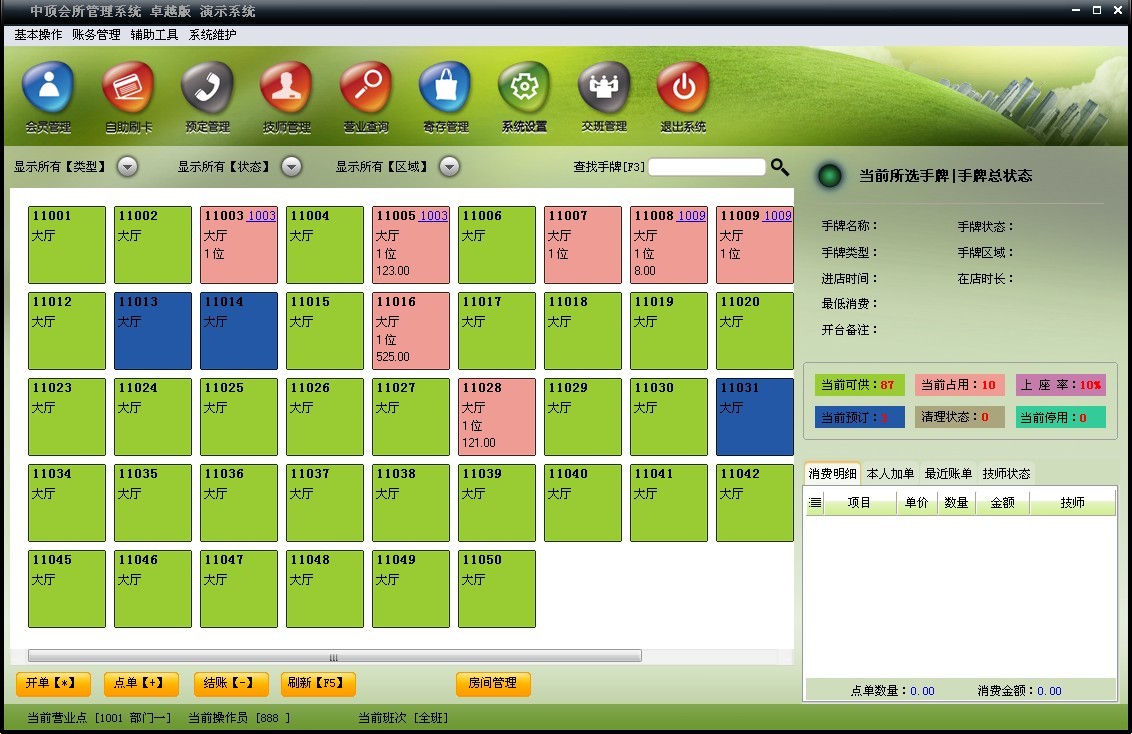Click the search magnifier beside 查找手牌 field
The width and height of the screenshot is (1132, 734).
pos(780,168)
